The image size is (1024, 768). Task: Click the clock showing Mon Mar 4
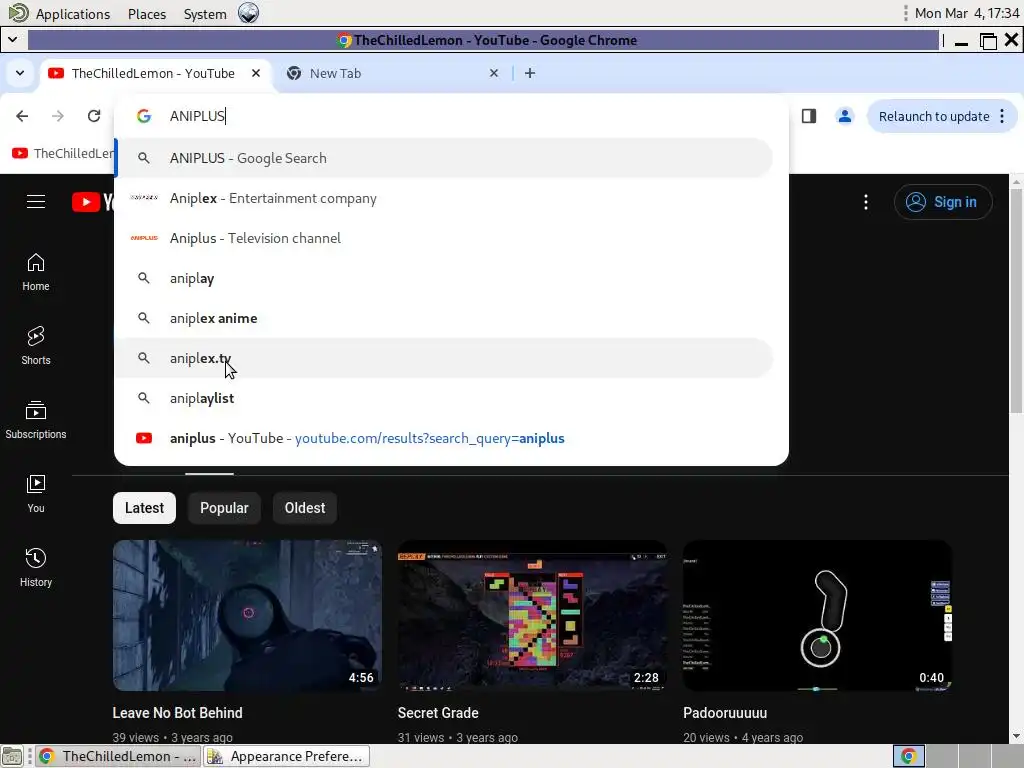click(x=967, y=13)
